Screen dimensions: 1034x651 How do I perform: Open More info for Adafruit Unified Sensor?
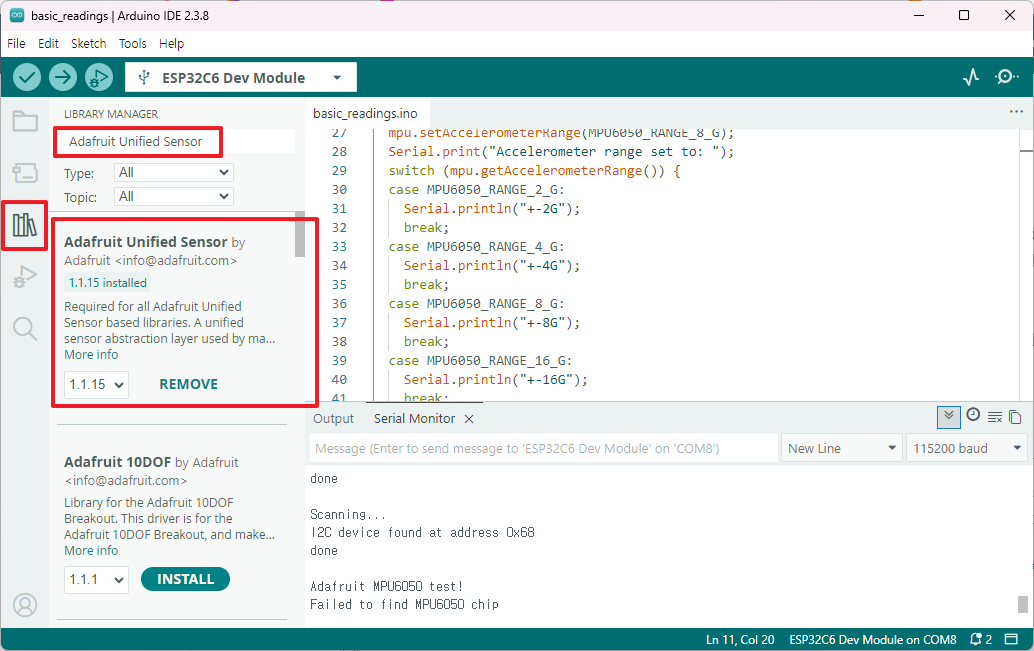(x=91, y=355)
